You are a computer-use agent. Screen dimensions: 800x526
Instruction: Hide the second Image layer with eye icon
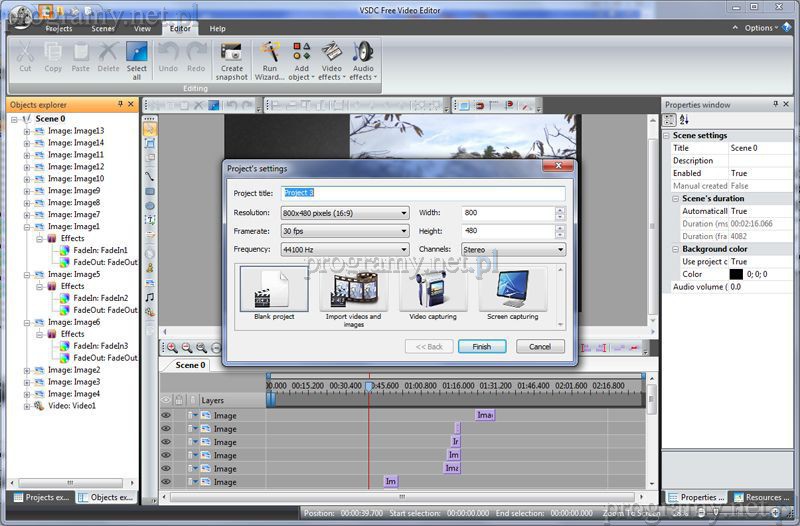point(166,428)
